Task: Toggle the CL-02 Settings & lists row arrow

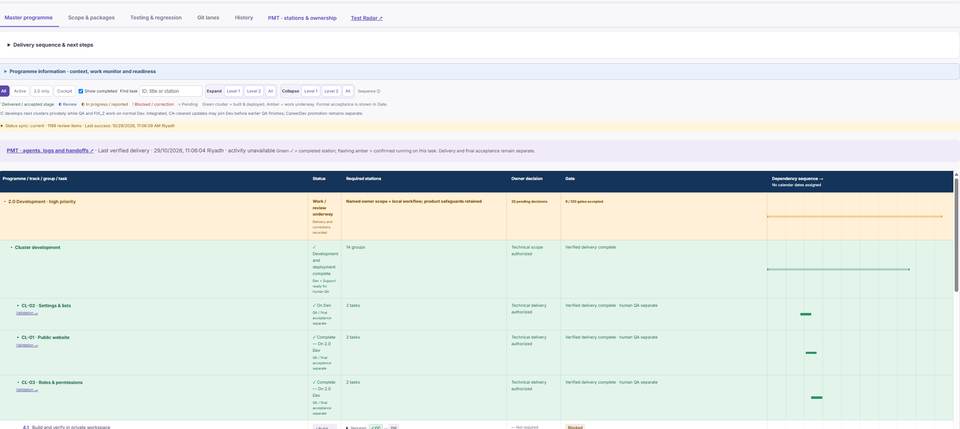Action: point(18,305)
